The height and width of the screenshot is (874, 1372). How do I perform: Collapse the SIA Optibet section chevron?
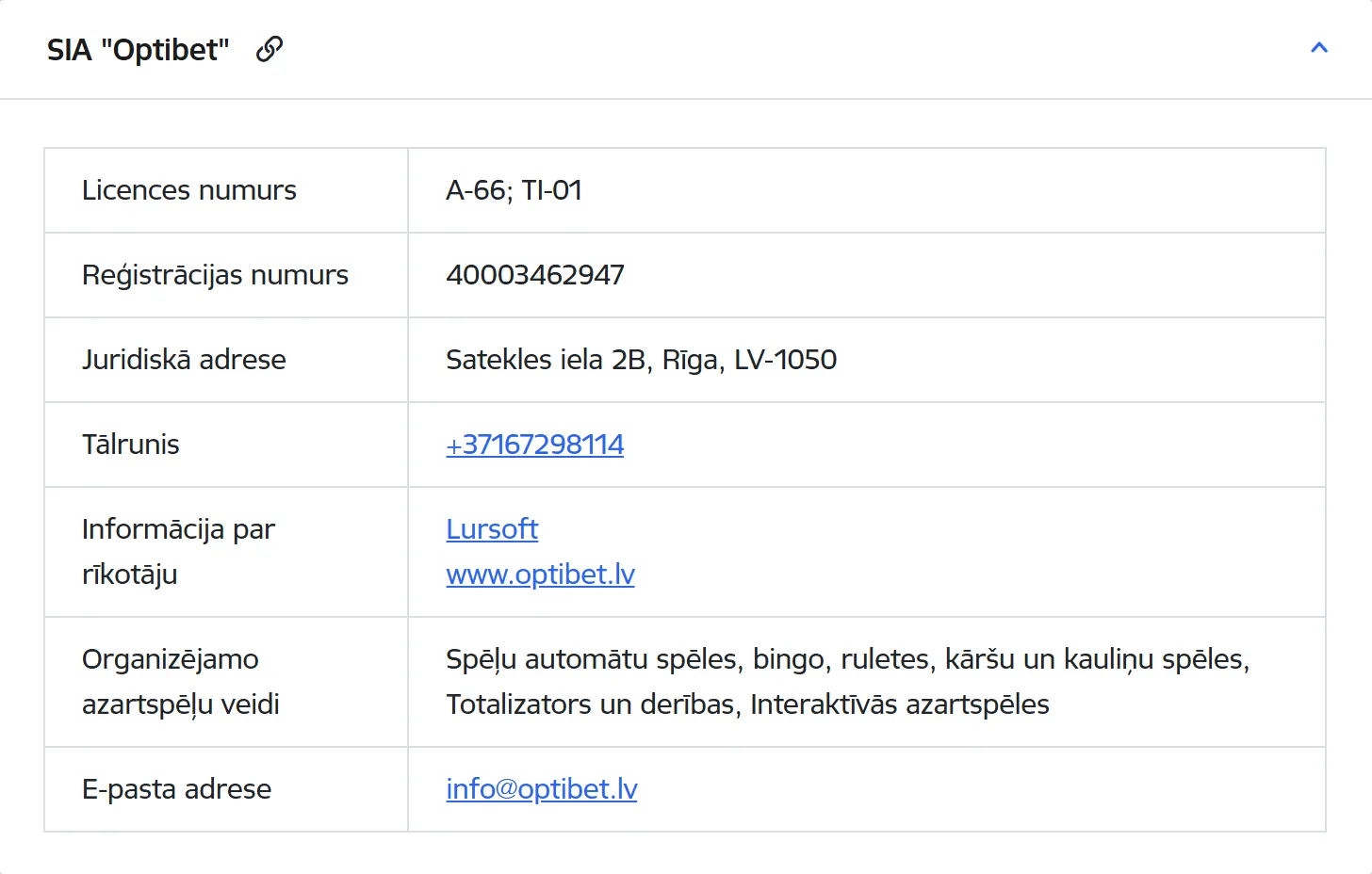tap(1319, 48)
